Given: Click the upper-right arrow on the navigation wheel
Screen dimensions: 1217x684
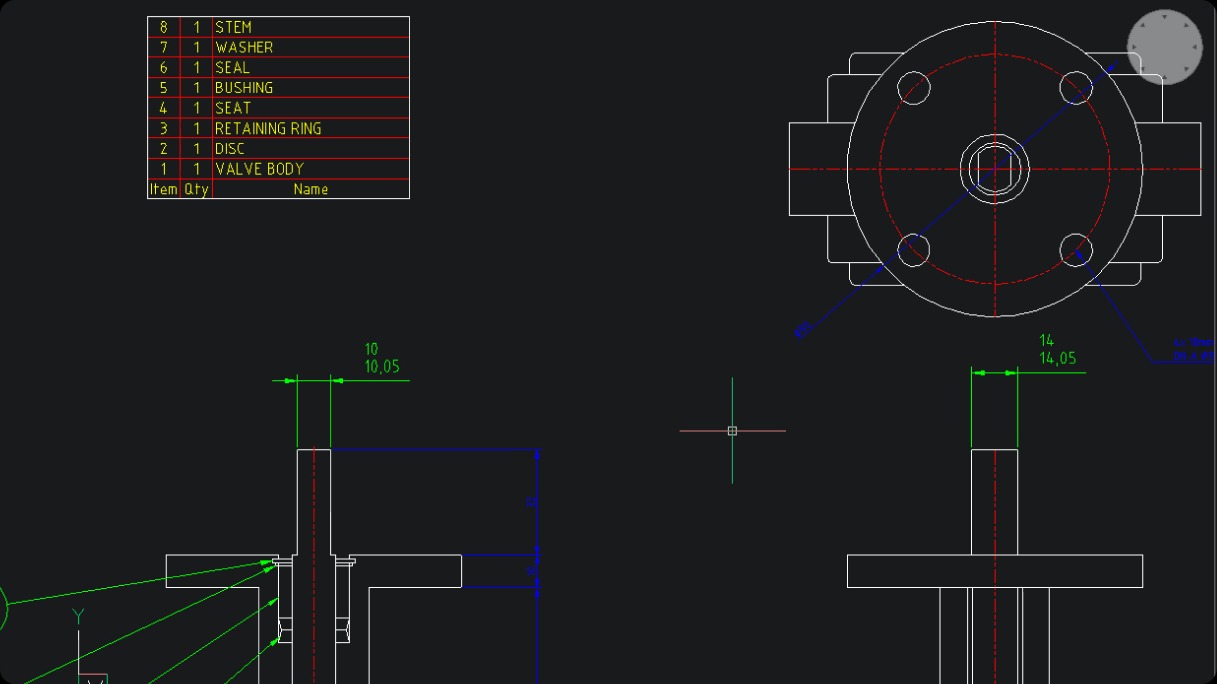Looking at the screenshot, I should [x=1187, y=26].
